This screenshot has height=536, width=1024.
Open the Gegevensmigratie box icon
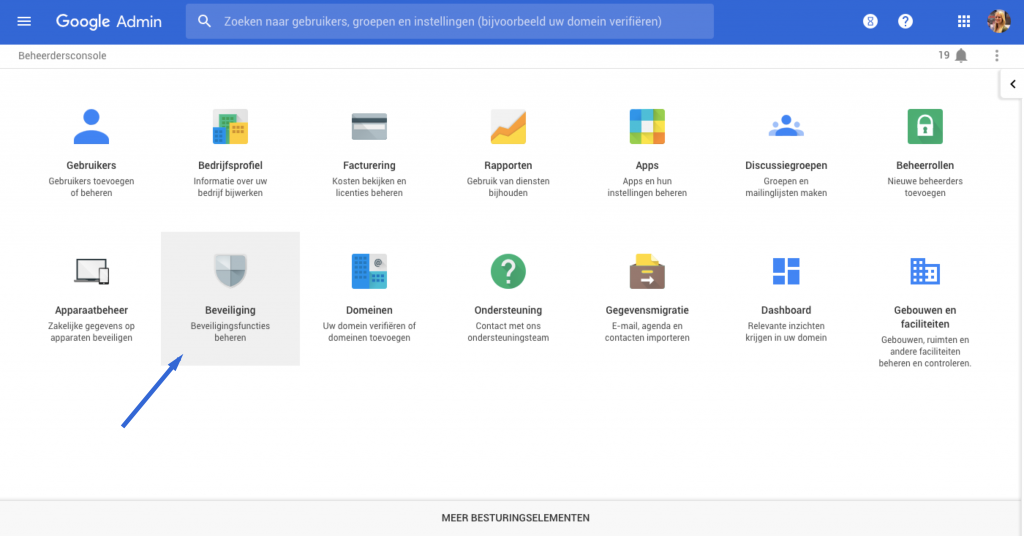tap(647, 272)
